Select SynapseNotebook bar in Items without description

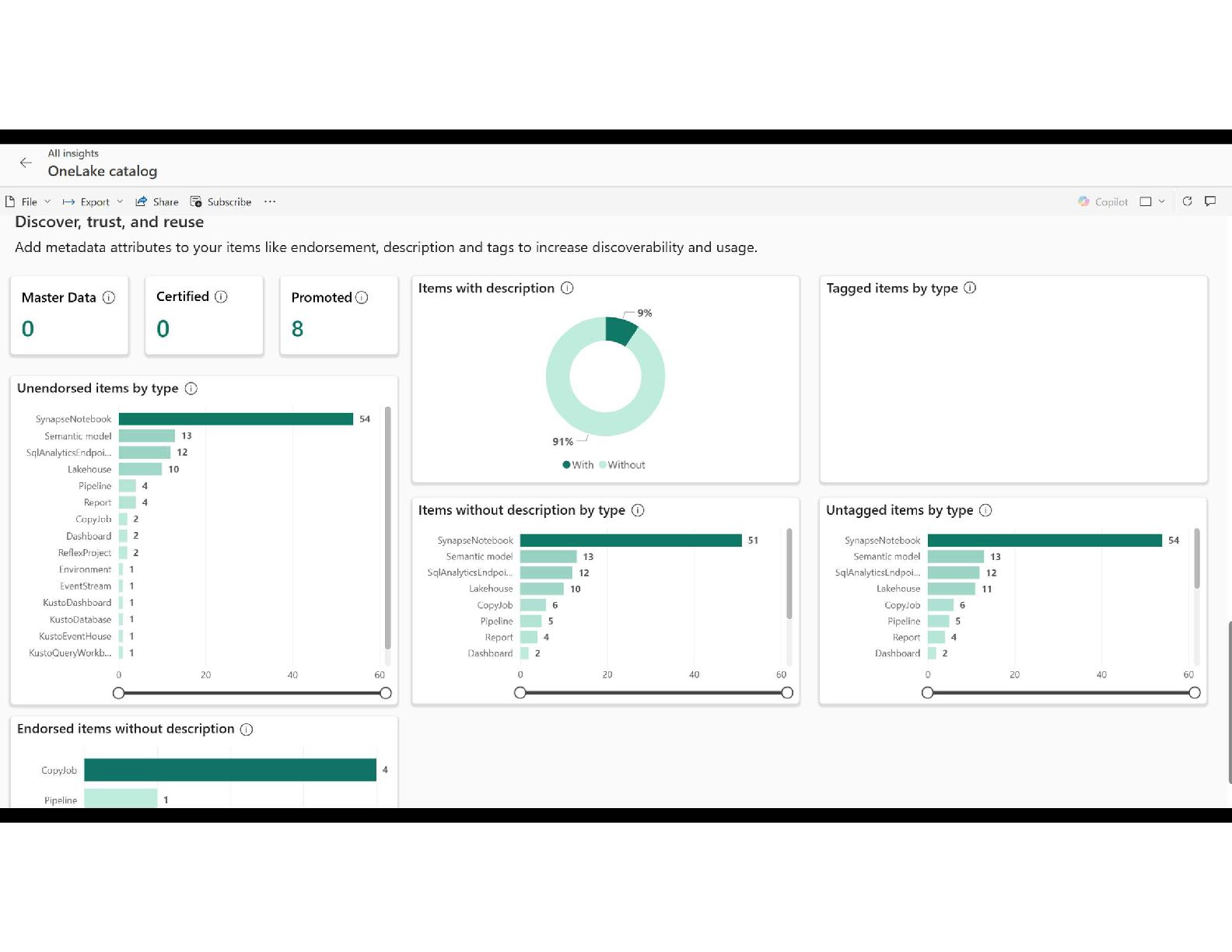[x=631, y=541]
